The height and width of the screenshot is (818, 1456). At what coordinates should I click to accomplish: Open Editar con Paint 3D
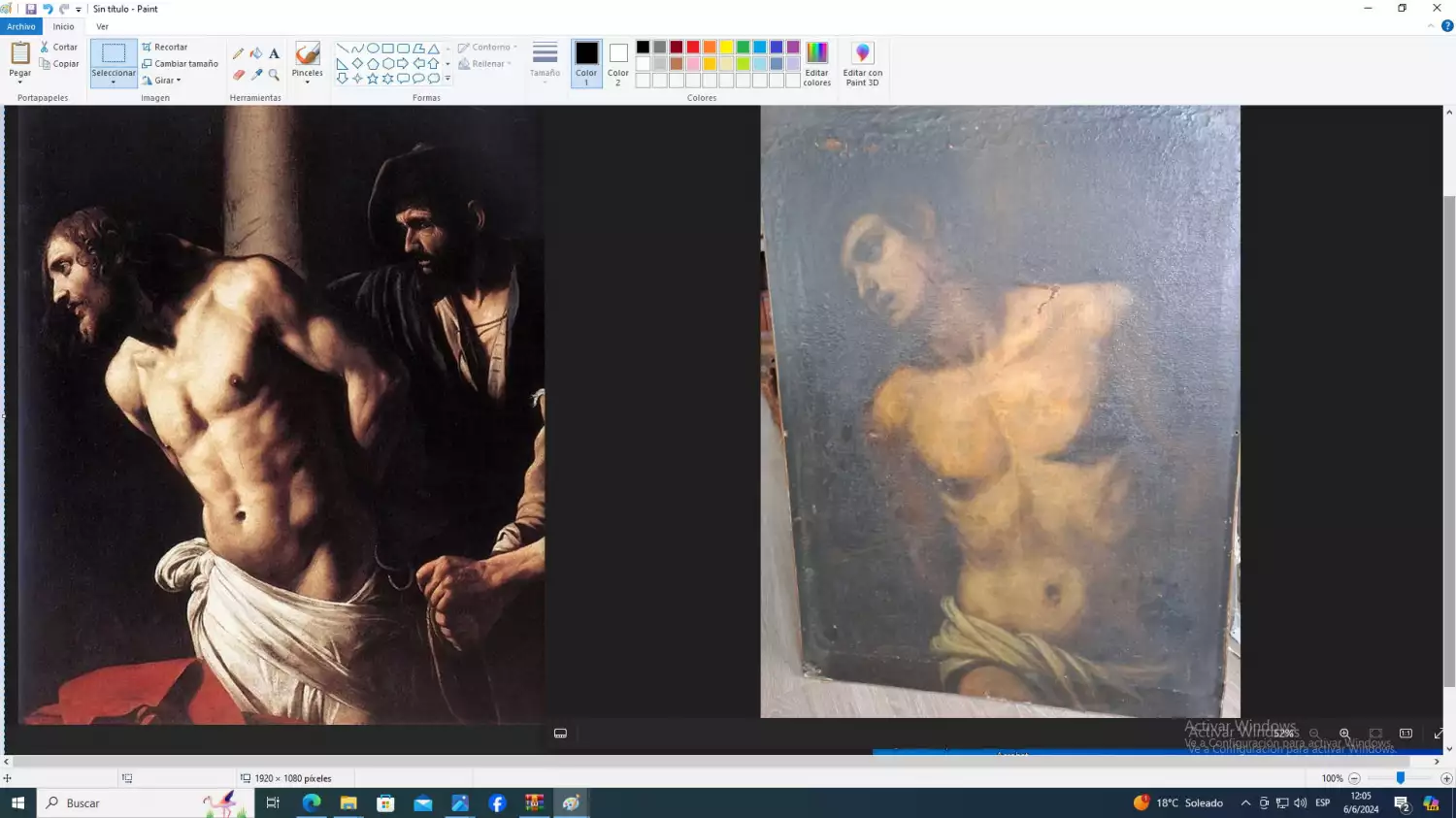[862, 64]
